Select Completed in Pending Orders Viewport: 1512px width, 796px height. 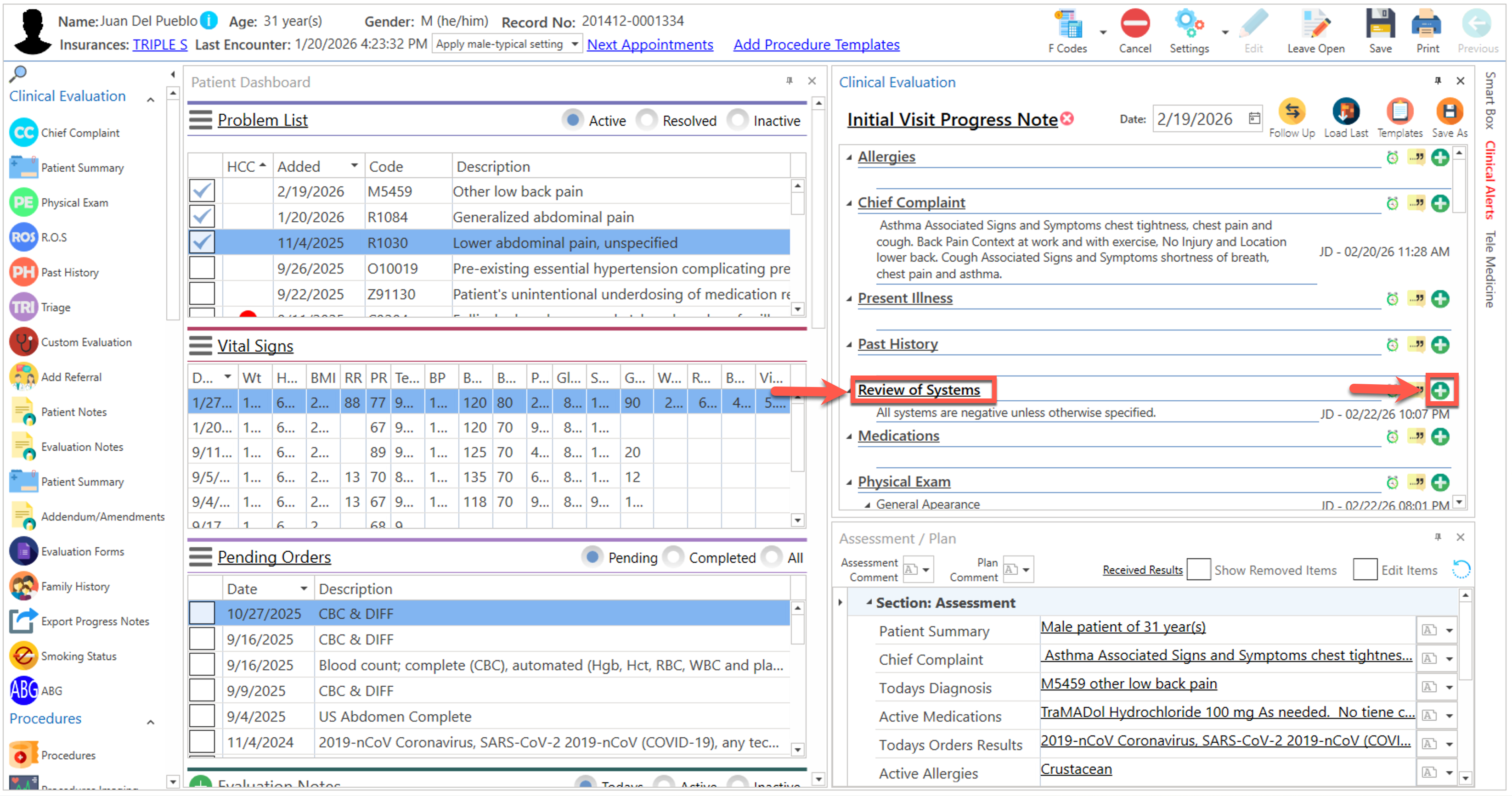[x=674, y=557]
